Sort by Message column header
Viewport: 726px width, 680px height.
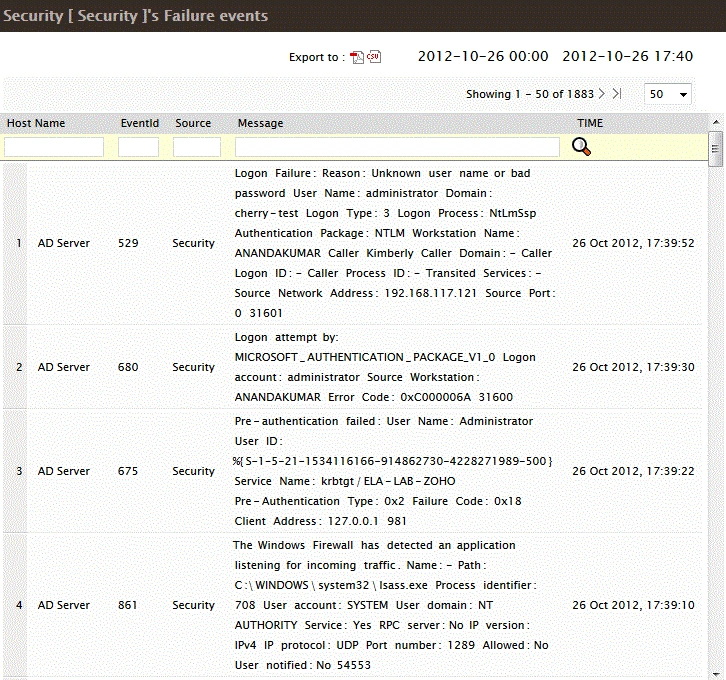click(x=260, y=123)
